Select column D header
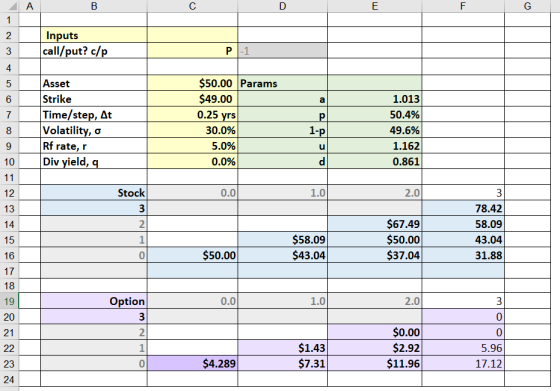 click(282, 6)
